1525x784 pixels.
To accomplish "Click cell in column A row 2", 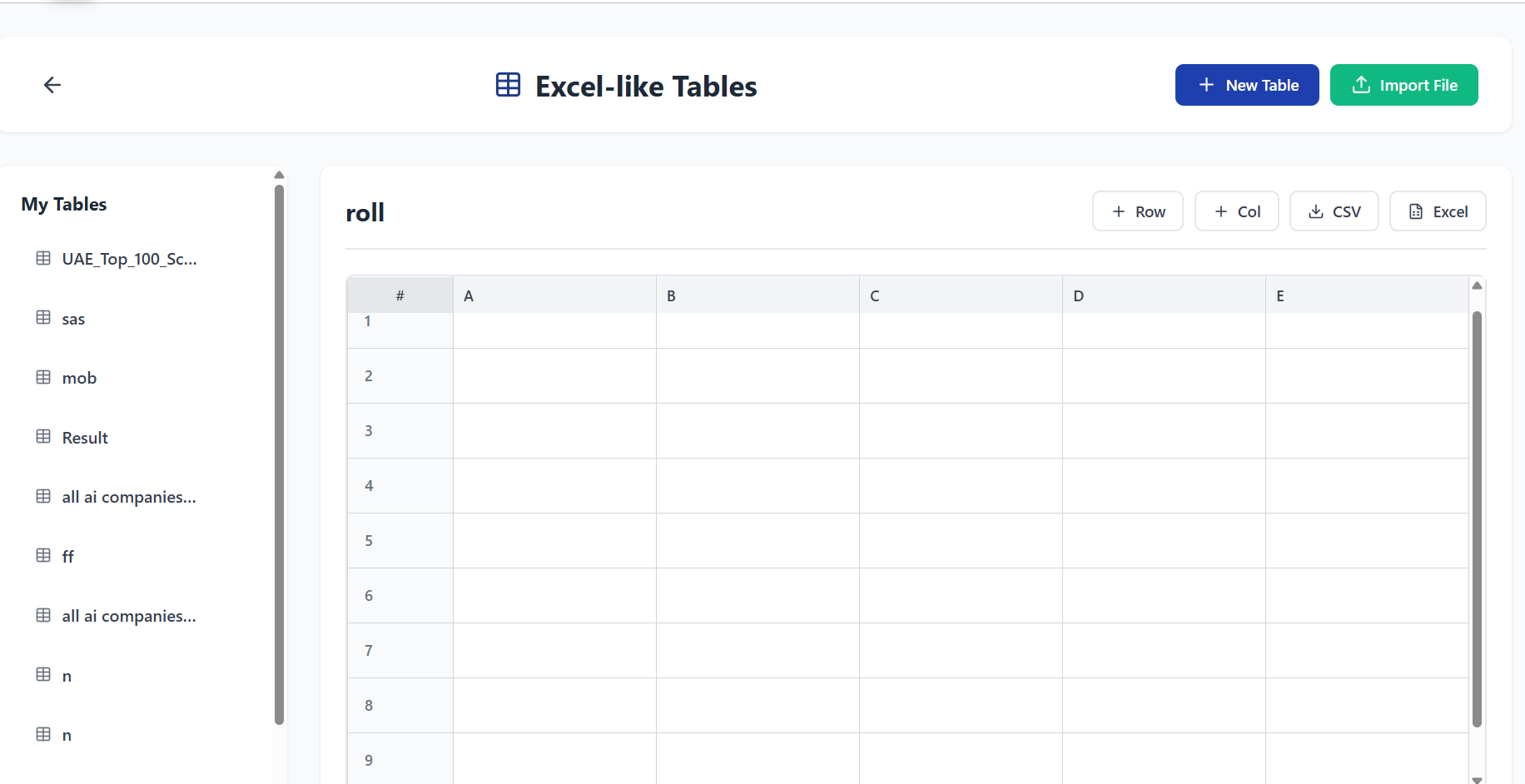I will click(x=554, y=376).
